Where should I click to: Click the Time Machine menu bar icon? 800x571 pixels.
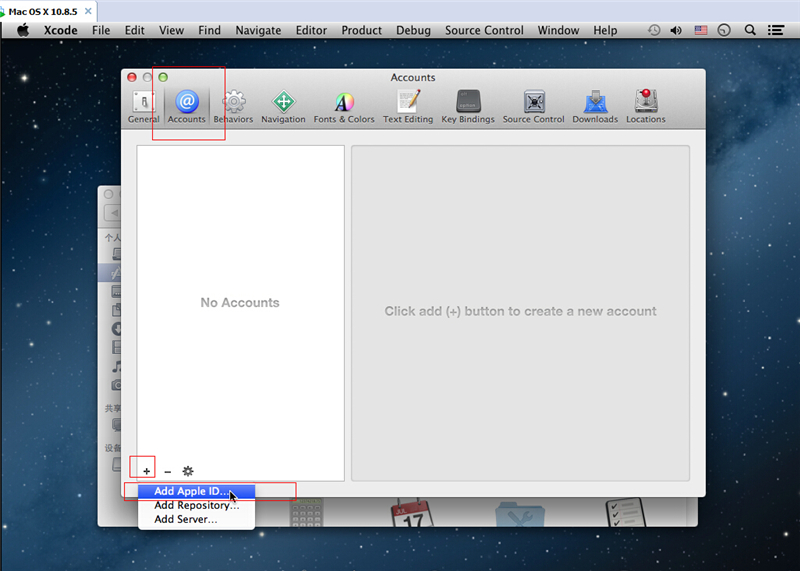(x=654, y=30)
